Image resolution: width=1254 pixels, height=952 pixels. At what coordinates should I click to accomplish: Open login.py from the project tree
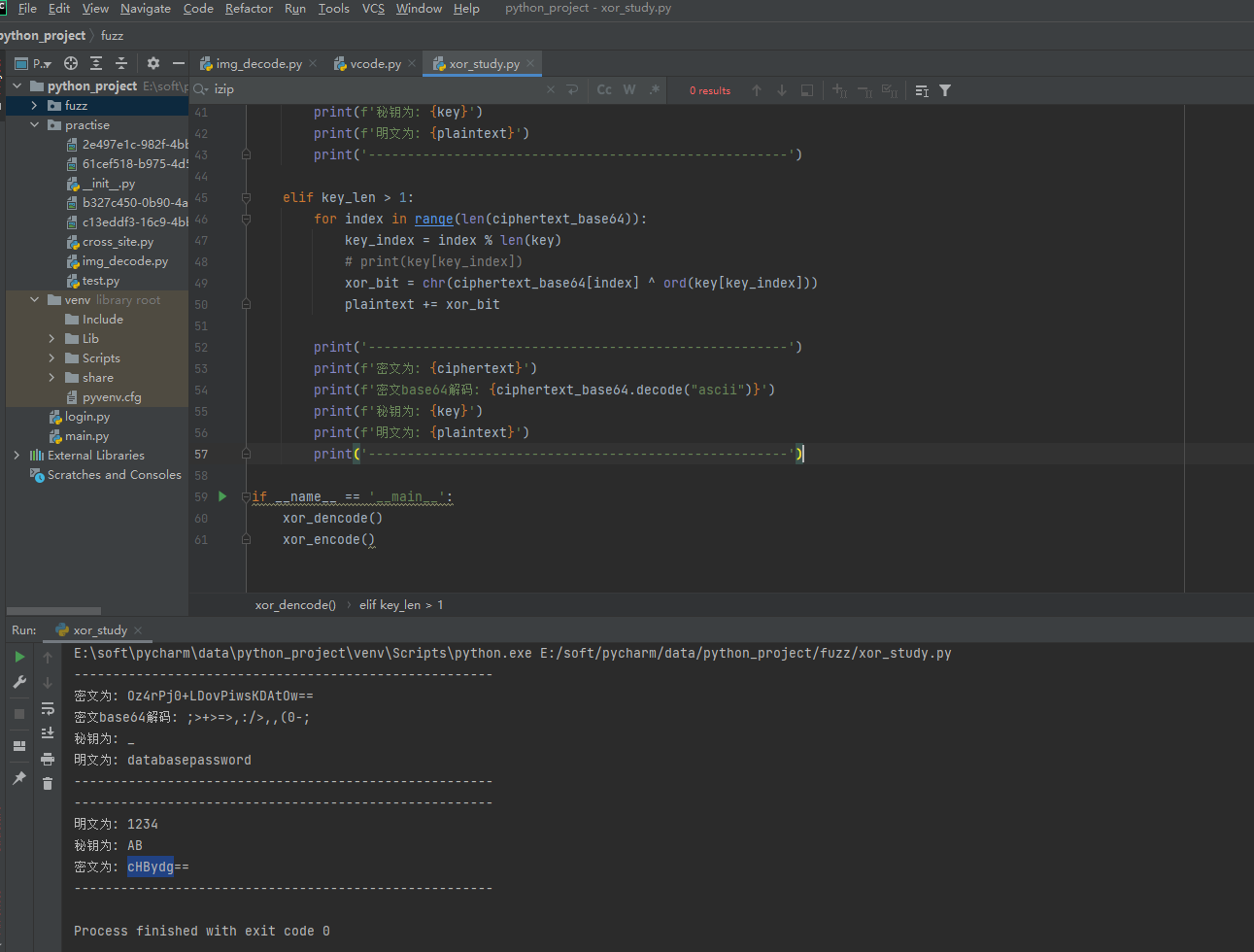pyautogui.click(x=87, y=416)
